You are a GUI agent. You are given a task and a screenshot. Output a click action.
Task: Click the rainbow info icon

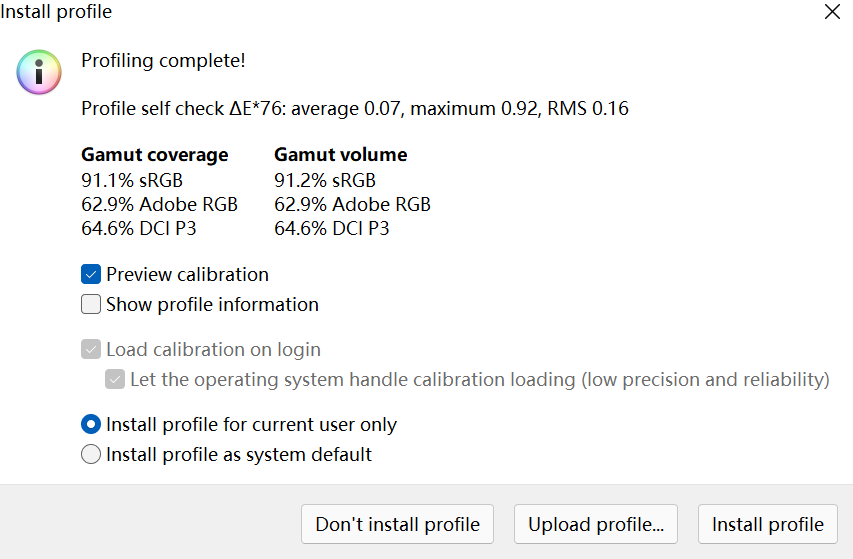tap(39, 72)
